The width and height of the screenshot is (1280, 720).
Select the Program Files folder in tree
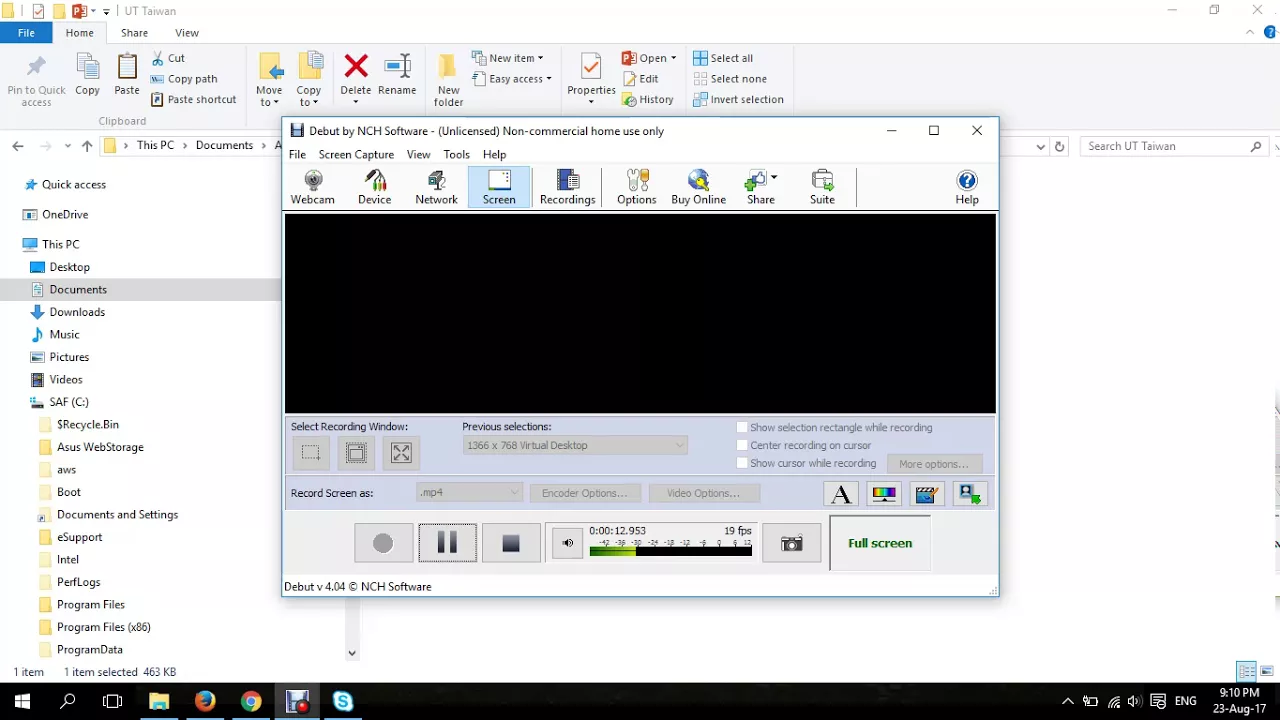(91, 604)
